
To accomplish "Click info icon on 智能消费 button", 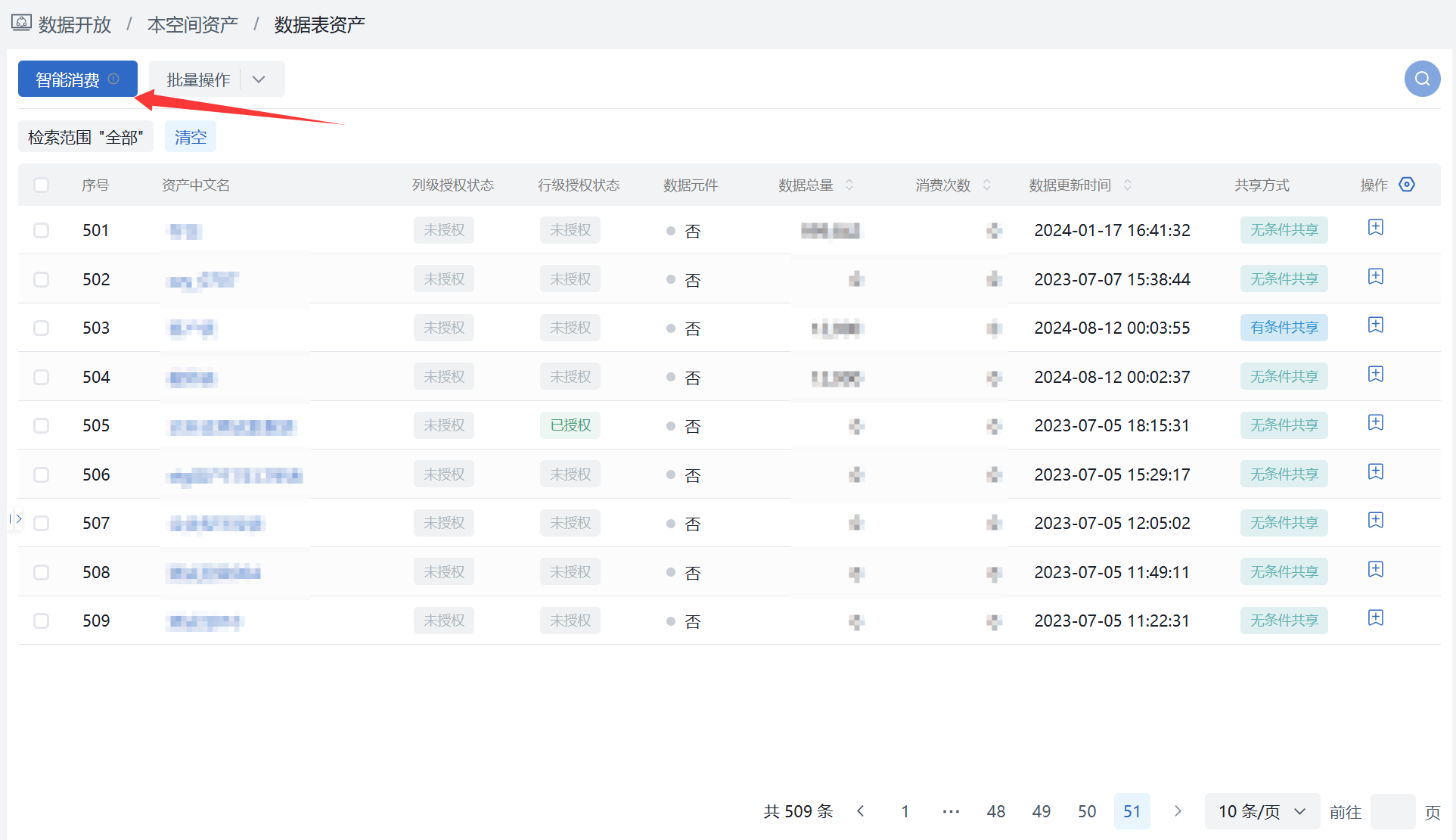I will (x=113, y=79).
